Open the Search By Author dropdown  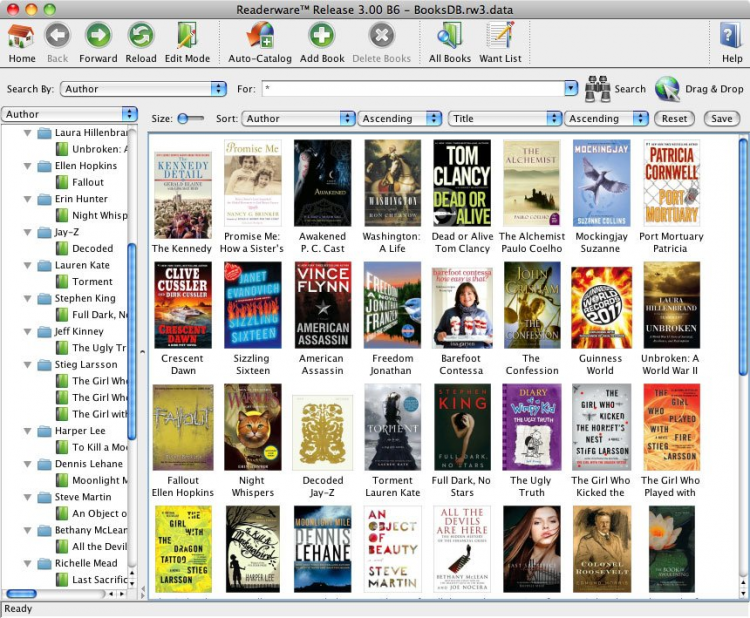coord(143,89)
